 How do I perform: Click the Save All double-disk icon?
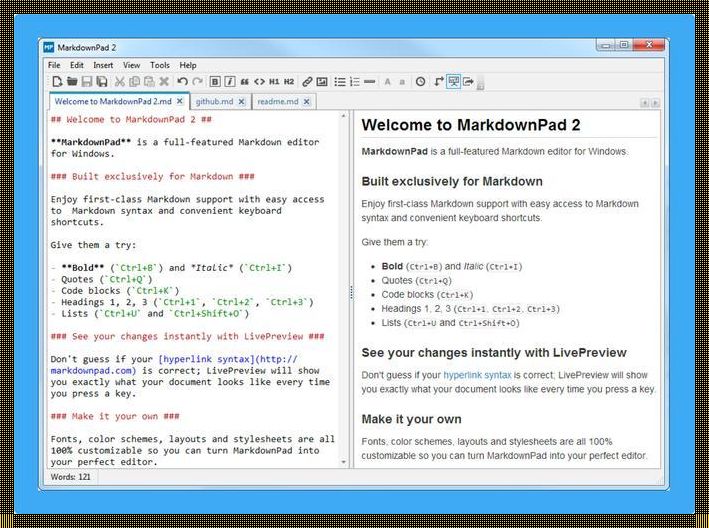102,82
